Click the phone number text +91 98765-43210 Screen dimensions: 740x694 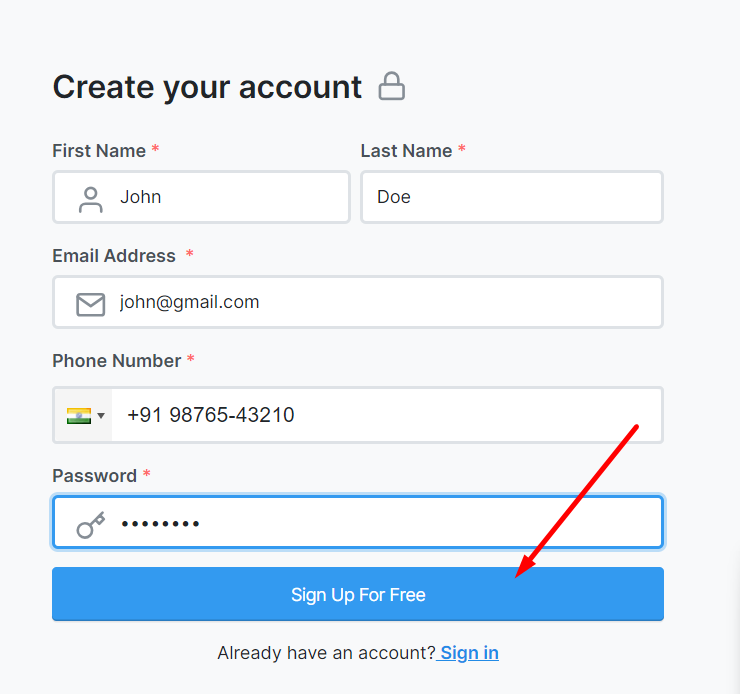click(211, 415)
